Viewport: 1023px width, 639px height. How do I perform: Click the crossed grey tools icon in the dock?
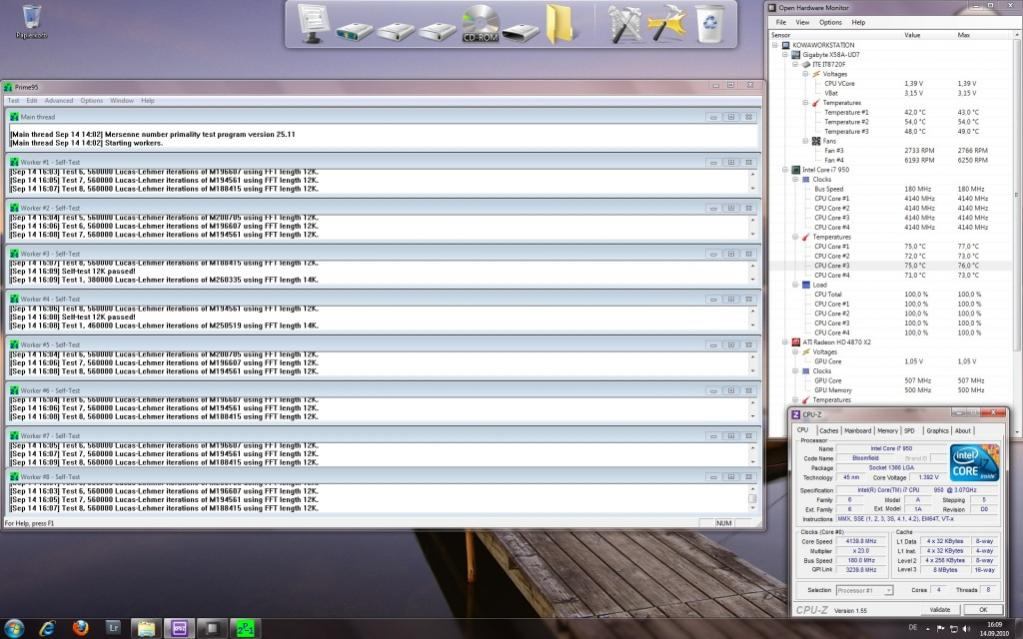pos(624,25)
